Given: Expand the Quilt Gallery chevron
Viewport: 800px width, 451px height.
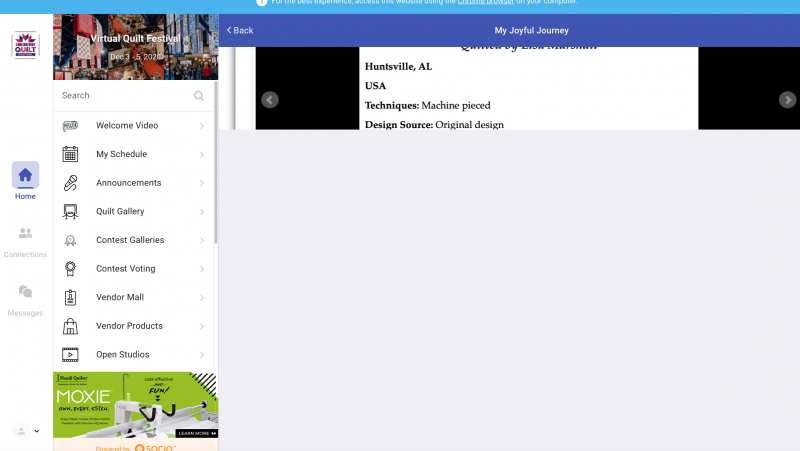Looking at the screenshot, I should click(x=202, y=212).
